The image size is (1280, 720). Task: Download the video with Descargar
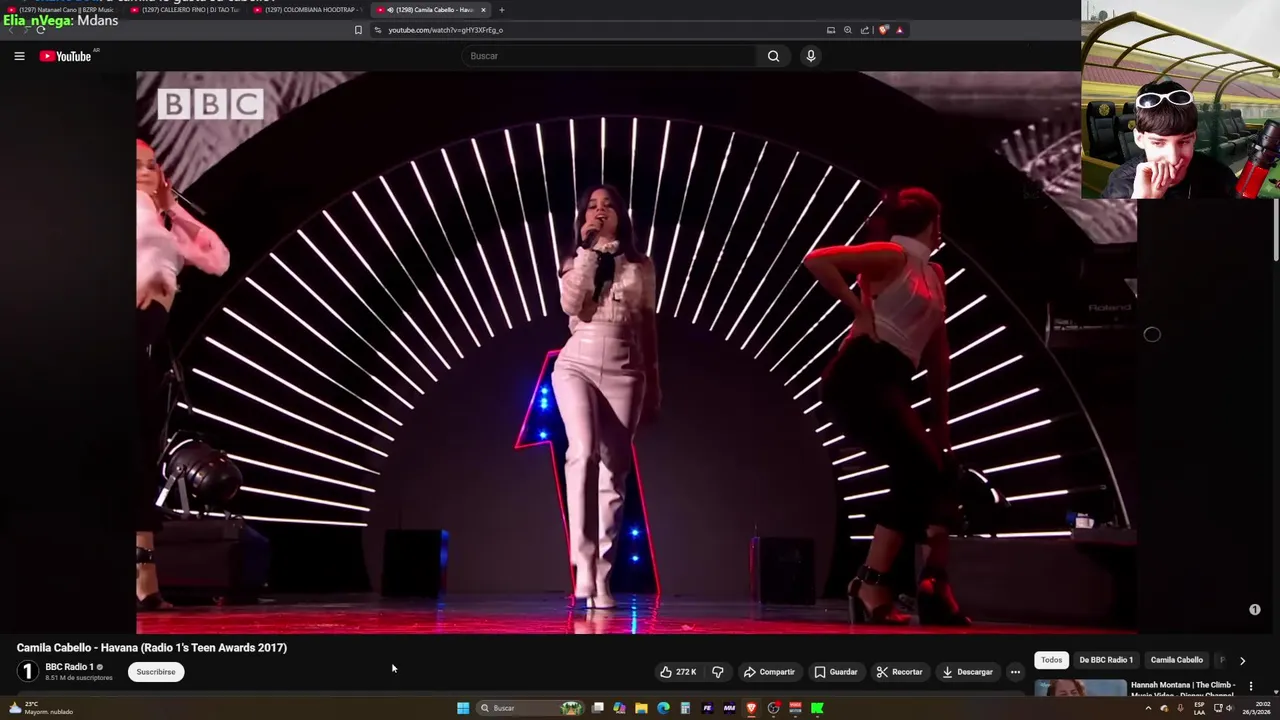pos(967,672)
